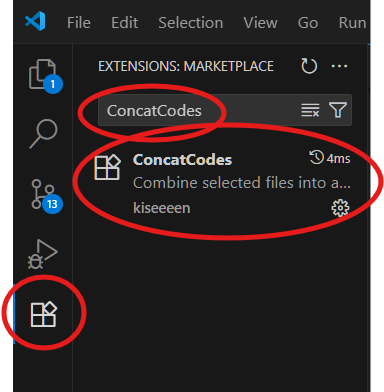Select the ConcatCodes extension by kiseeeen
This screenshot has width=384, height=392.
coord(221,183)
